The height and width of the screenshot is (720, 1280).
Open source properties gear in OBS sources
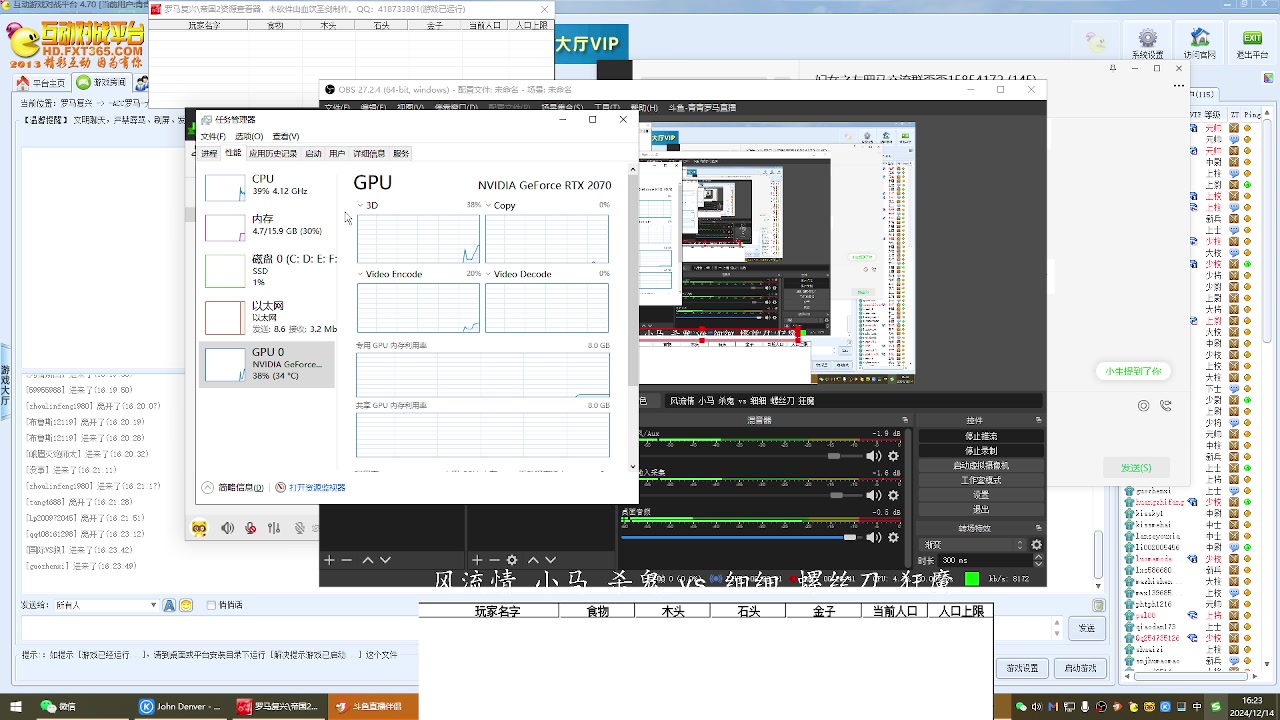point(512,560)
